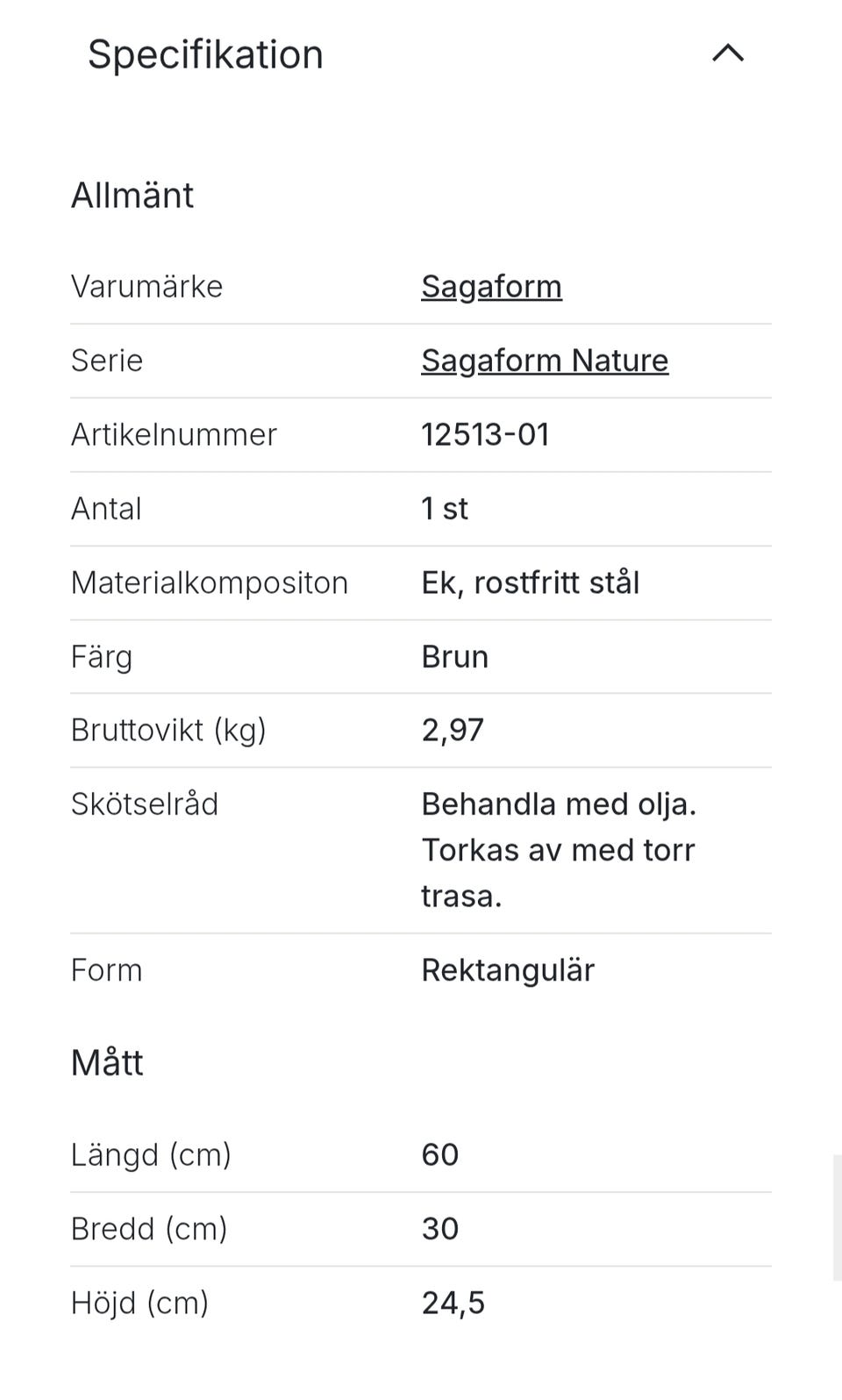
Task: Select article number 12513-01
Action: (x=485, y=435)
